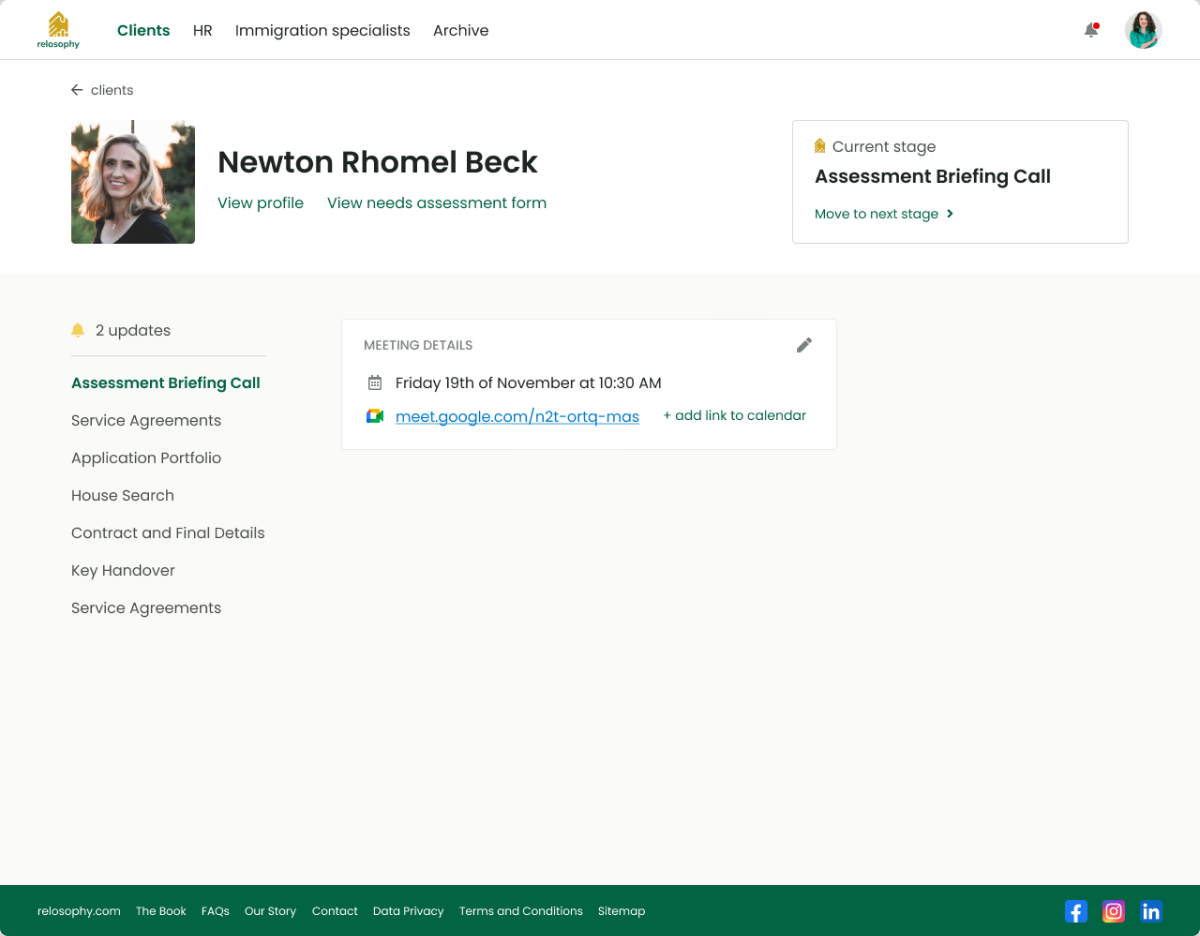Click the back arrow to clients
This screenshot has height=936, width=1200.
77,90
